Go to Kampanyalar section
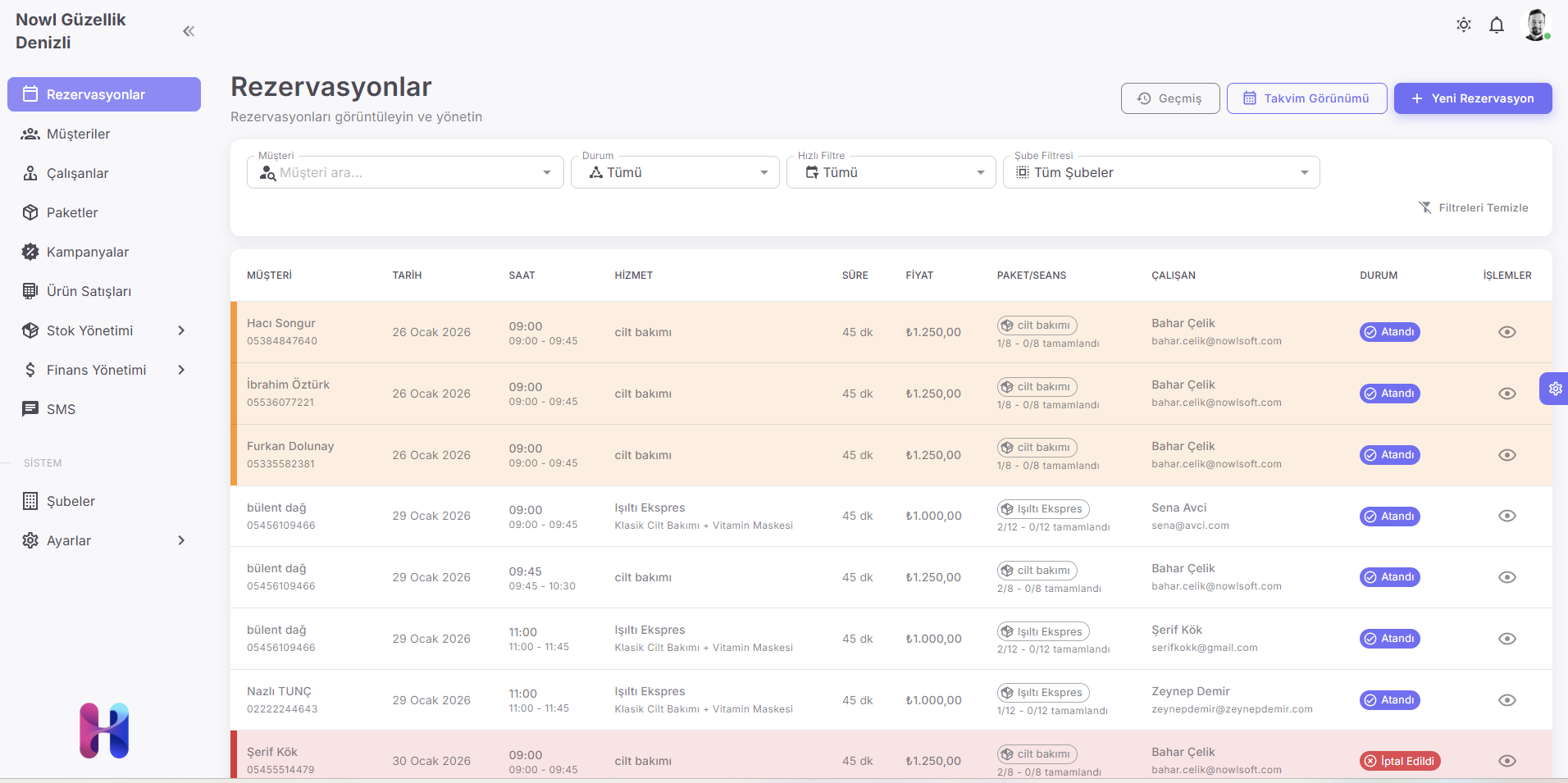This screenshot has height=783, width=1568. [x=87, y=252]
